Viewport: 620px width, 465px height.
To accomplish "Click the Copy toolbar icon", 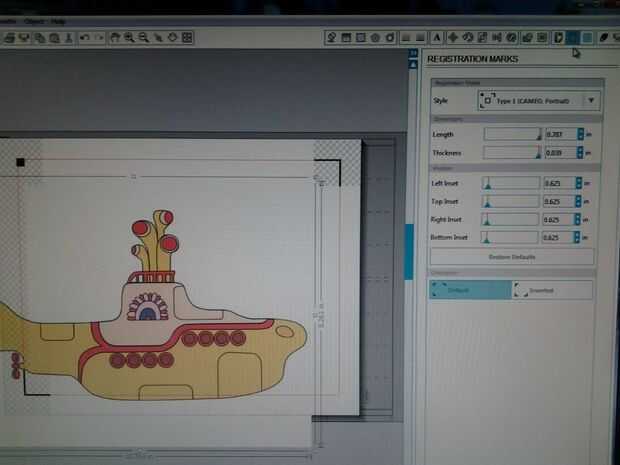I will pyautogui.click(x=39, y=38).
